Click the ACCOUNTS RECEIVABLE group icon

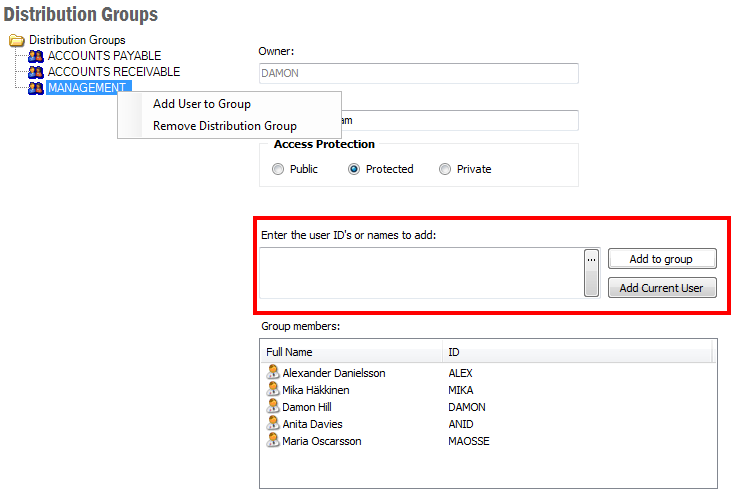[x=37, y=72]
